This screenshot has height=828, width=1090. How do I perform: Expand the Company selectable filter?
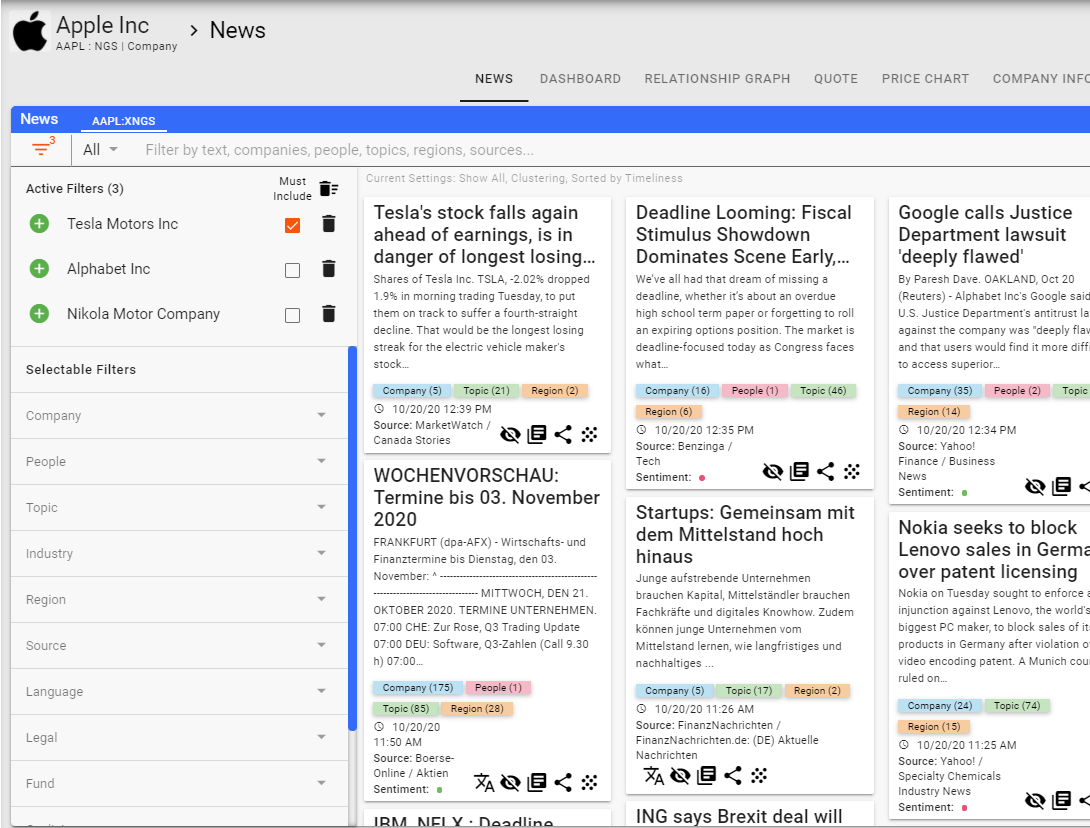click(179, 416)
